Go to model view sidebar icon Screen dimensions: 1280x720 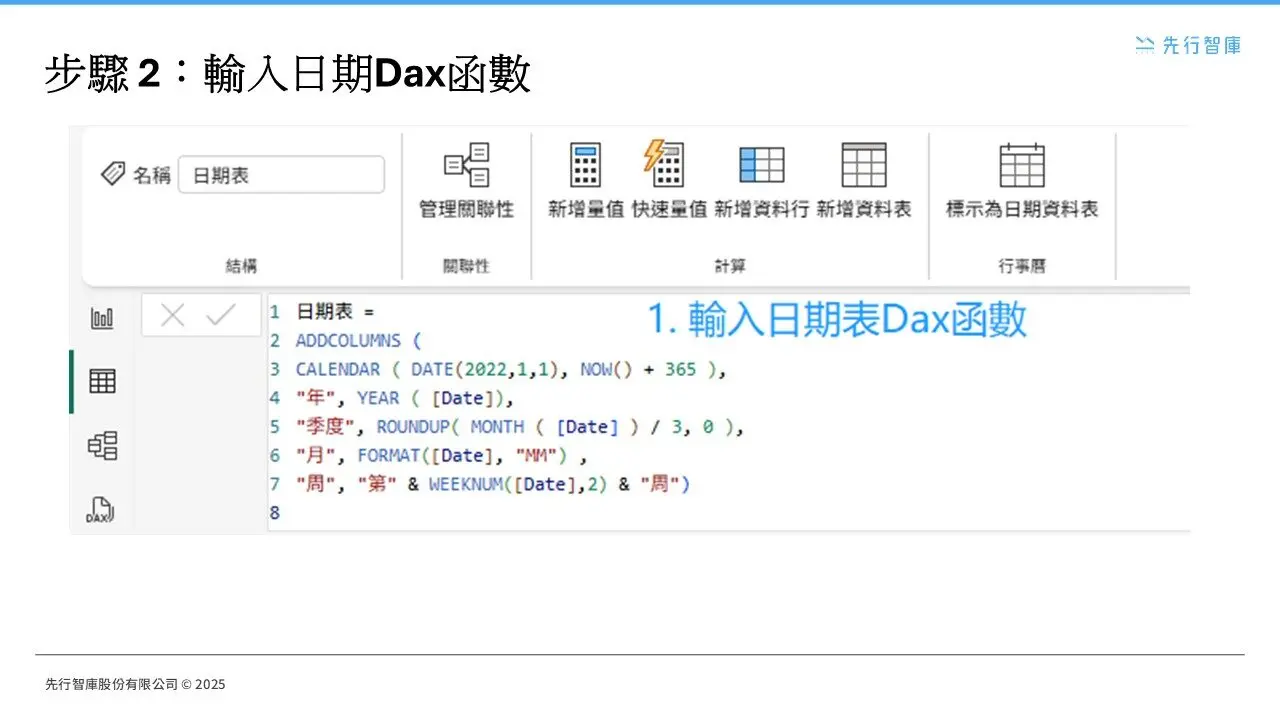click(x=102, y=445)
